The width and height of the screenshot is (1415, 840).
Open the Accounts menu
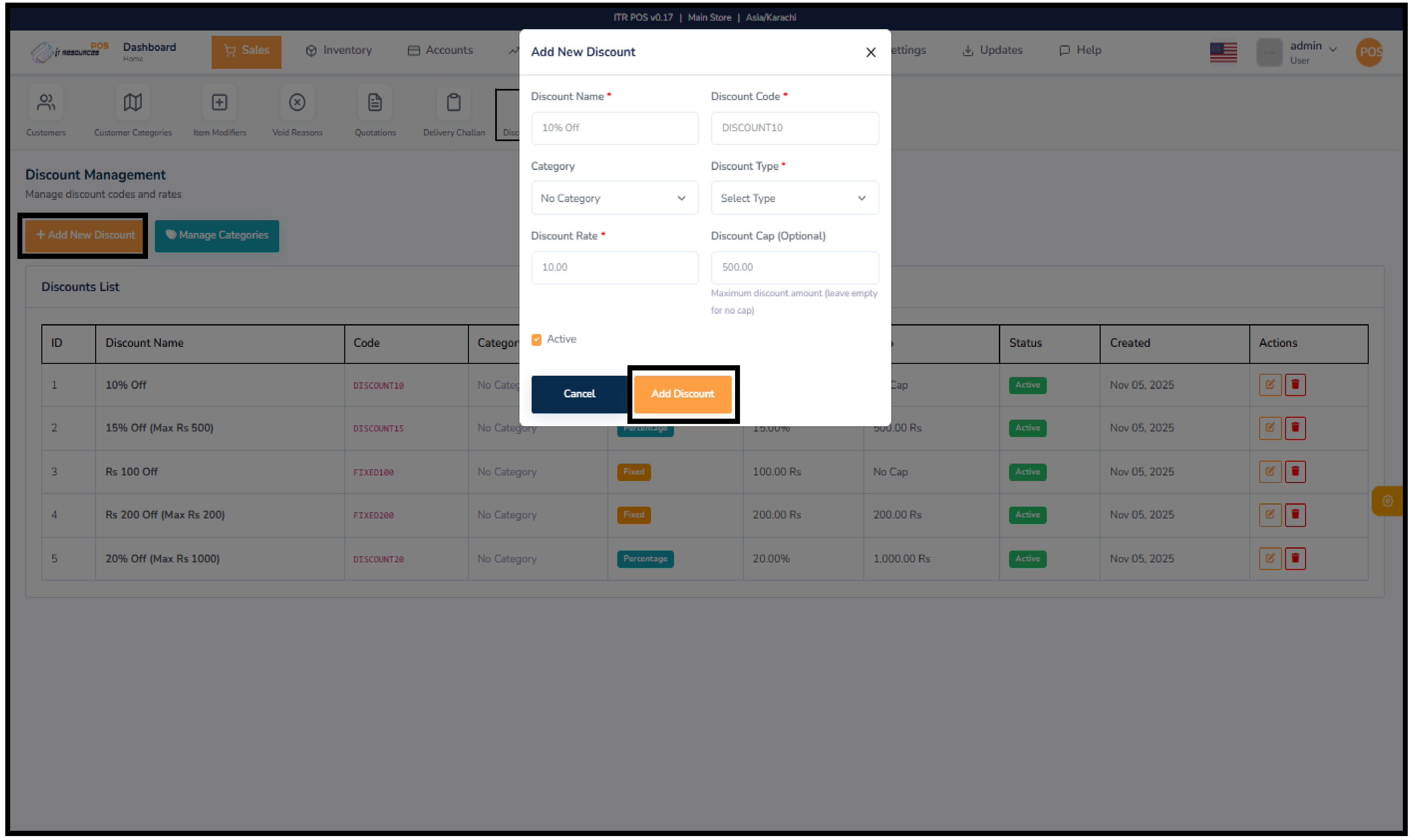(x=441, y=51)
